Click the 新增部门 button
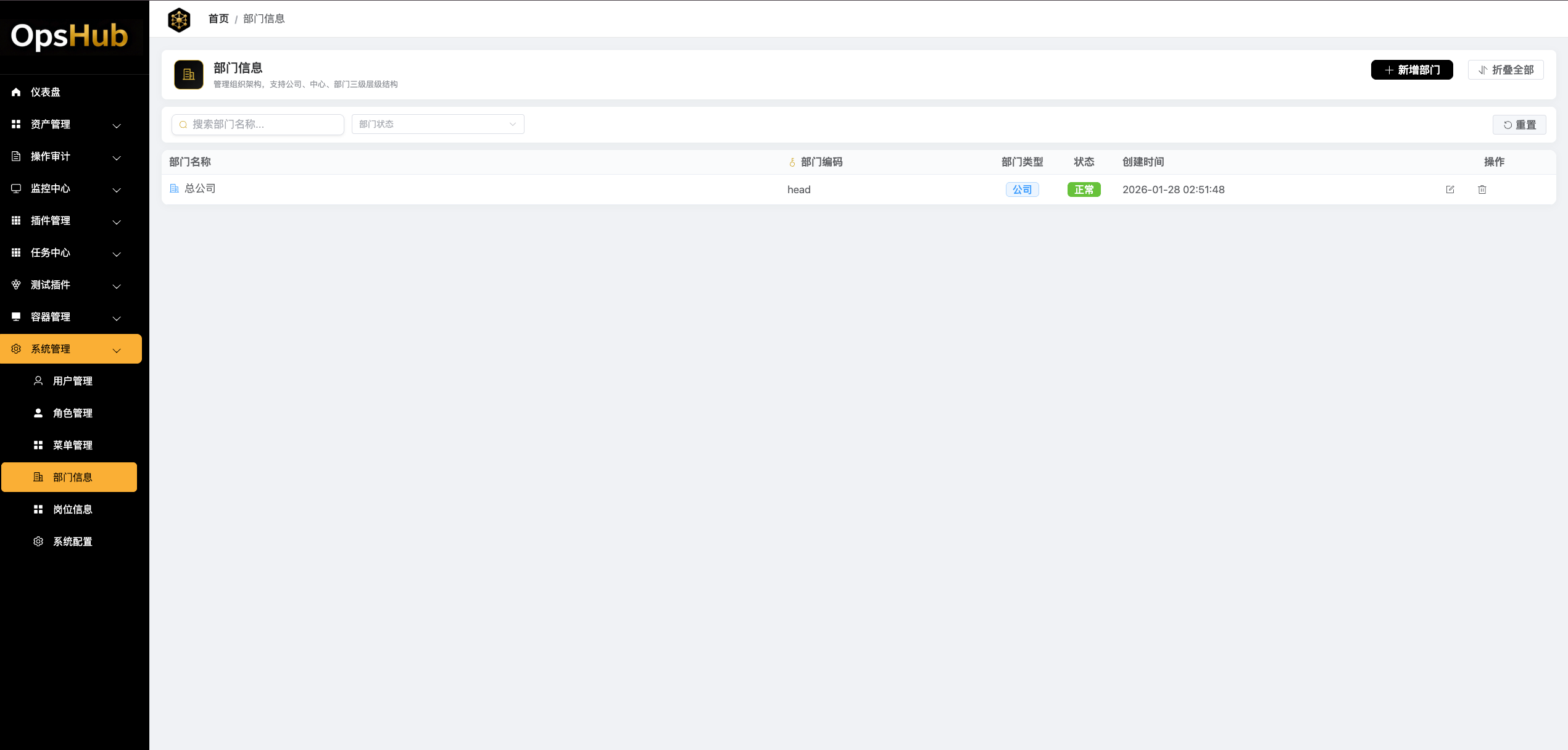Image resolution: width=1568 pixels, height=750 pixels. (x=1411, y=70)
